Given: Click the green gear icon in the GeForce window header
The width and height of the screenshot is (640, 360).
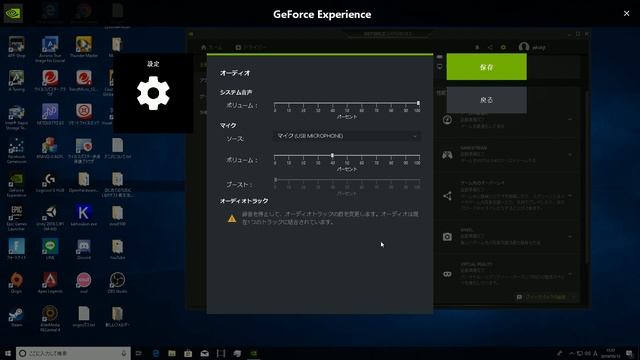Looking at the screenshot, I should click(503, 47).
